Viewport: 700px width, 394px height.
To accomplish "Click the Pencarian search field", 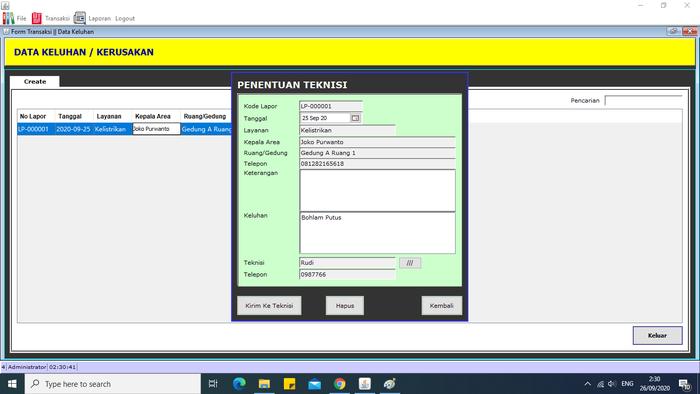I will (643, 100).
